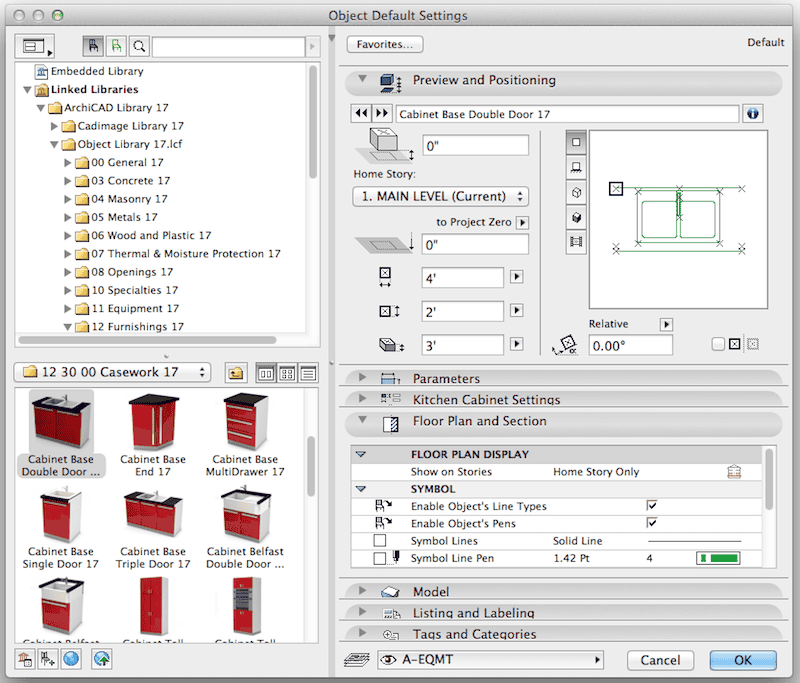Screen dimensions: 800x683
Task: Tick the Symbol Lines row checkbox
Action: point(380,541)
